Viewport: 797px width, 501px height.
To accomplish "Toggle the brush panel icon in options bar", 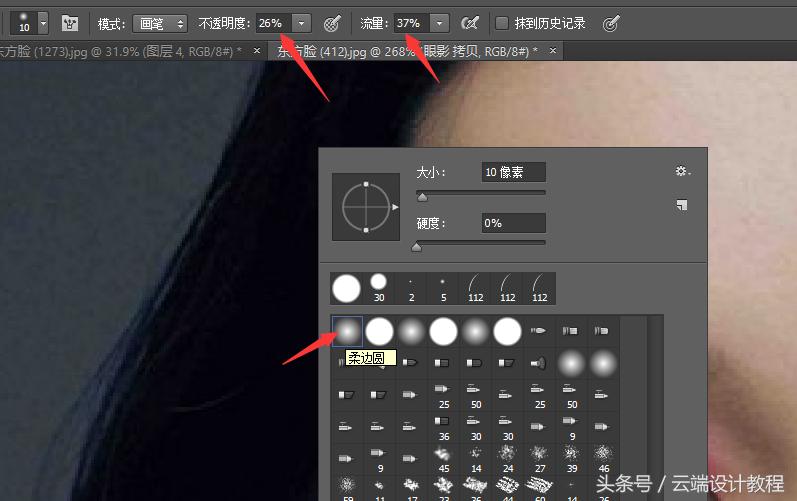I will tap(70, 23).
